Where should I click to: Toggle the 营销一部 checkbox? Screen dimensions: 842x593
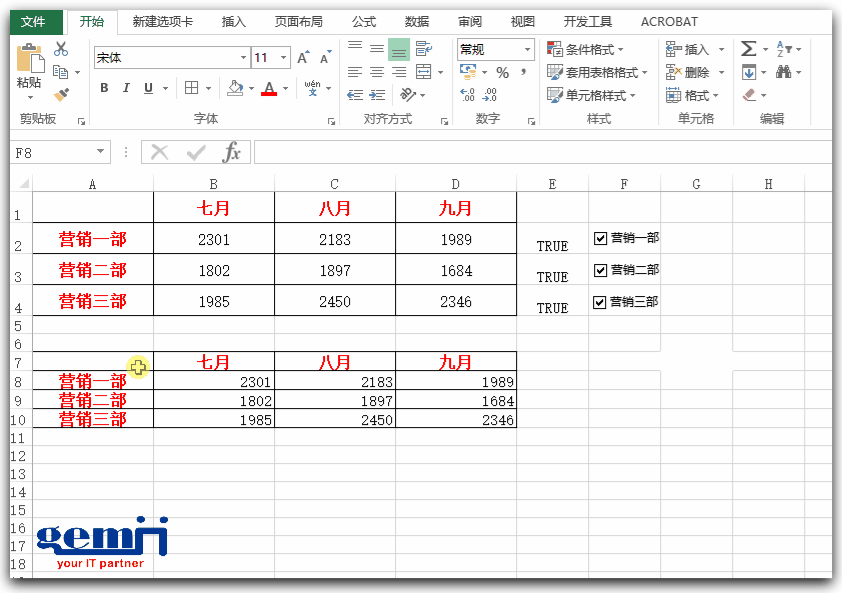click(x=601, y=238)
